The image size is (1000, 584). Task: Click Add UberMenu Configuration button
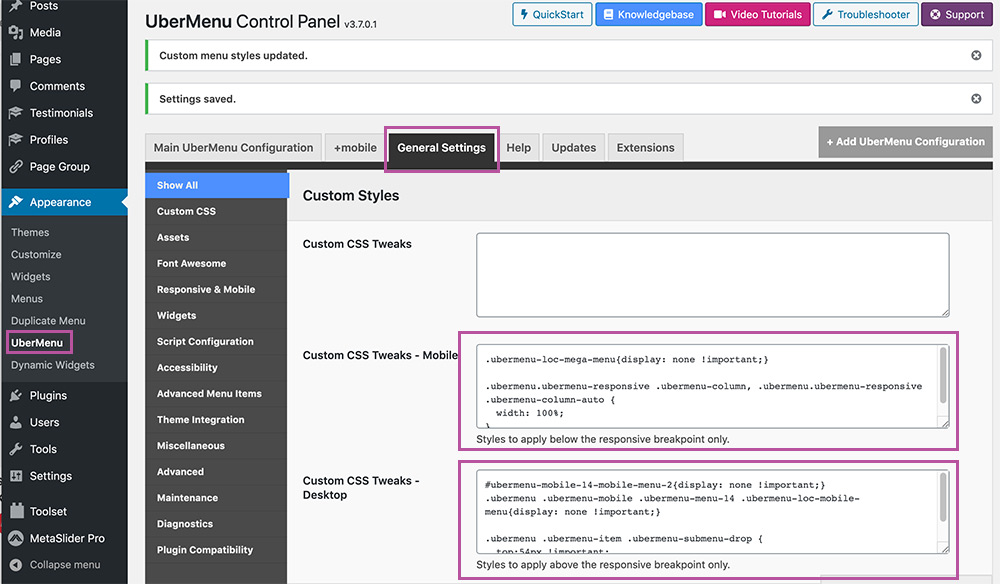[906, 142]
